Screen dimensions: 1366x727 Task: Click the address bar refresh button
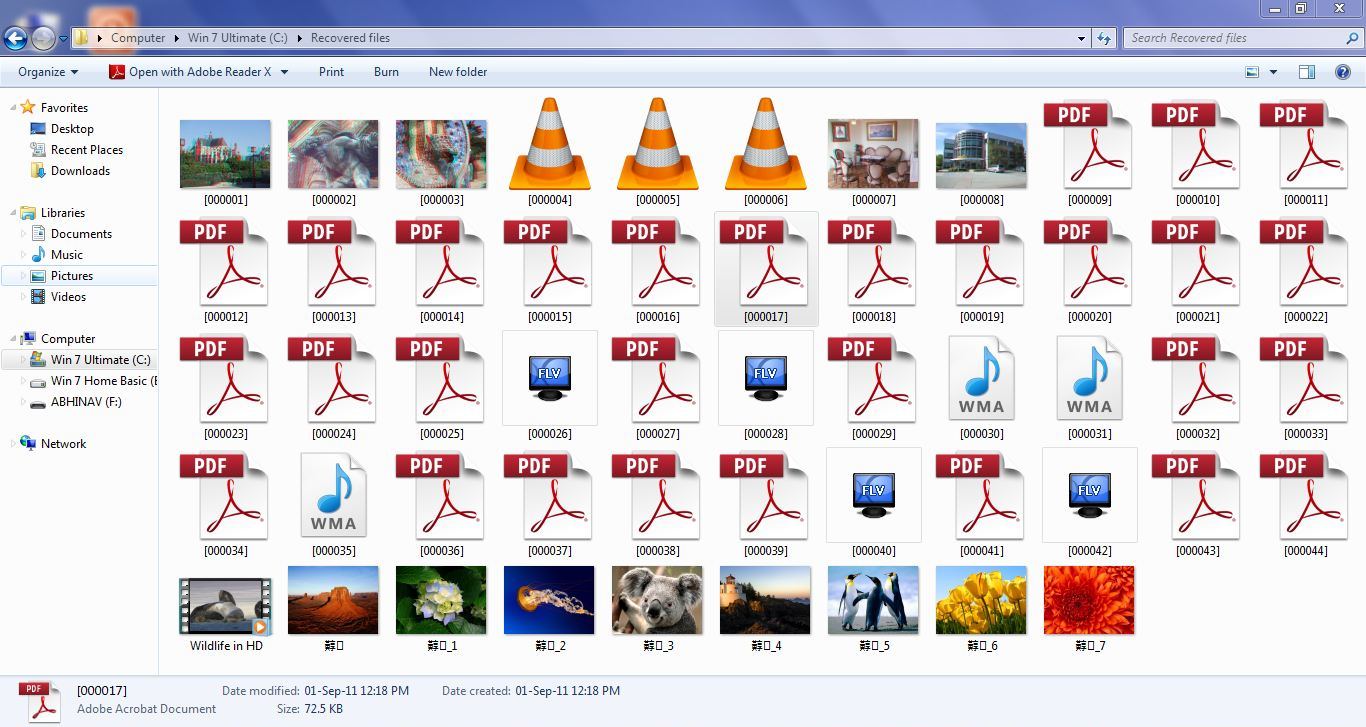point(1104,38)
